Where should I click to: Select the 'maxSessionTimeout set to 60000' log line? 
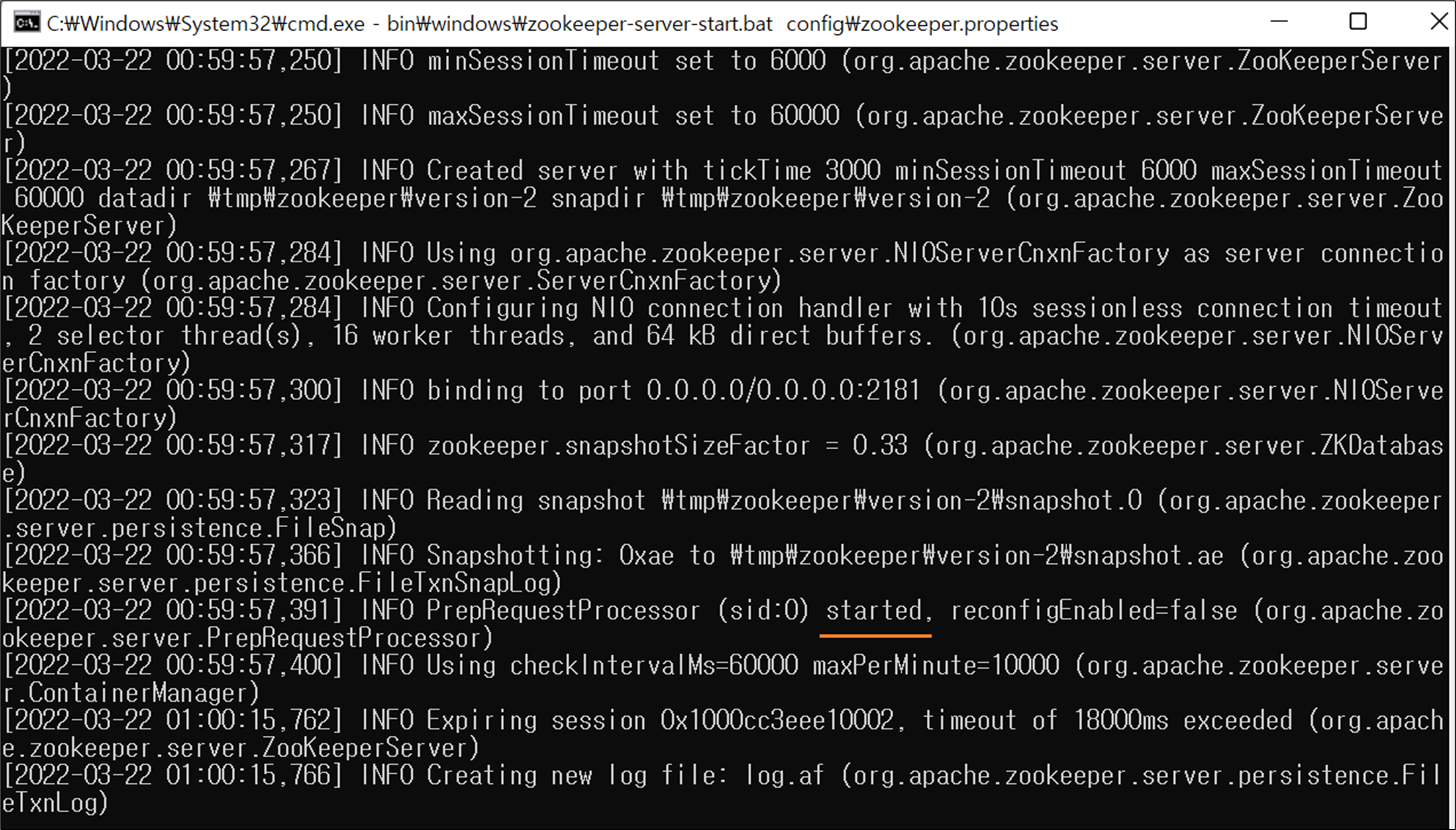point(723,129)
